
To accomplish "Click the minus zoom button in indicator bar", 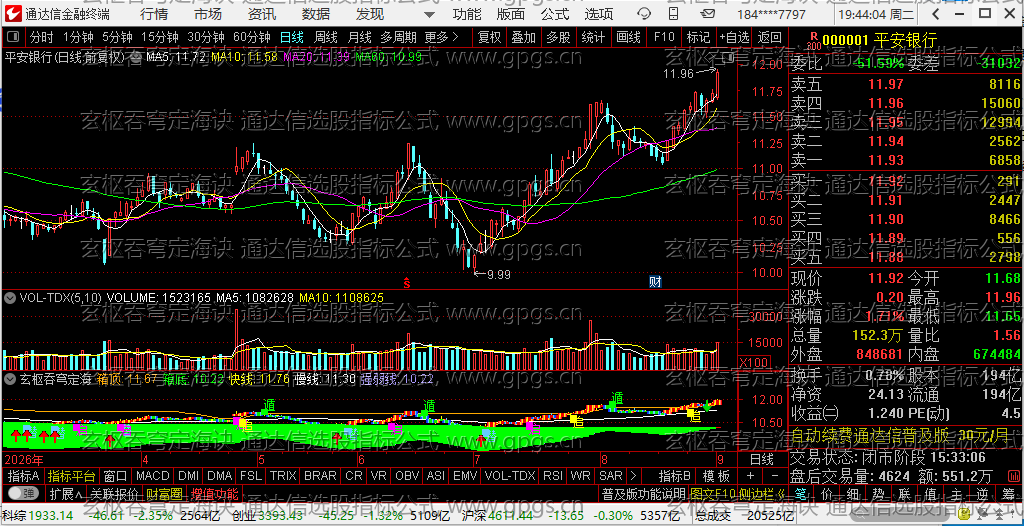I will [x=775, y=476].
